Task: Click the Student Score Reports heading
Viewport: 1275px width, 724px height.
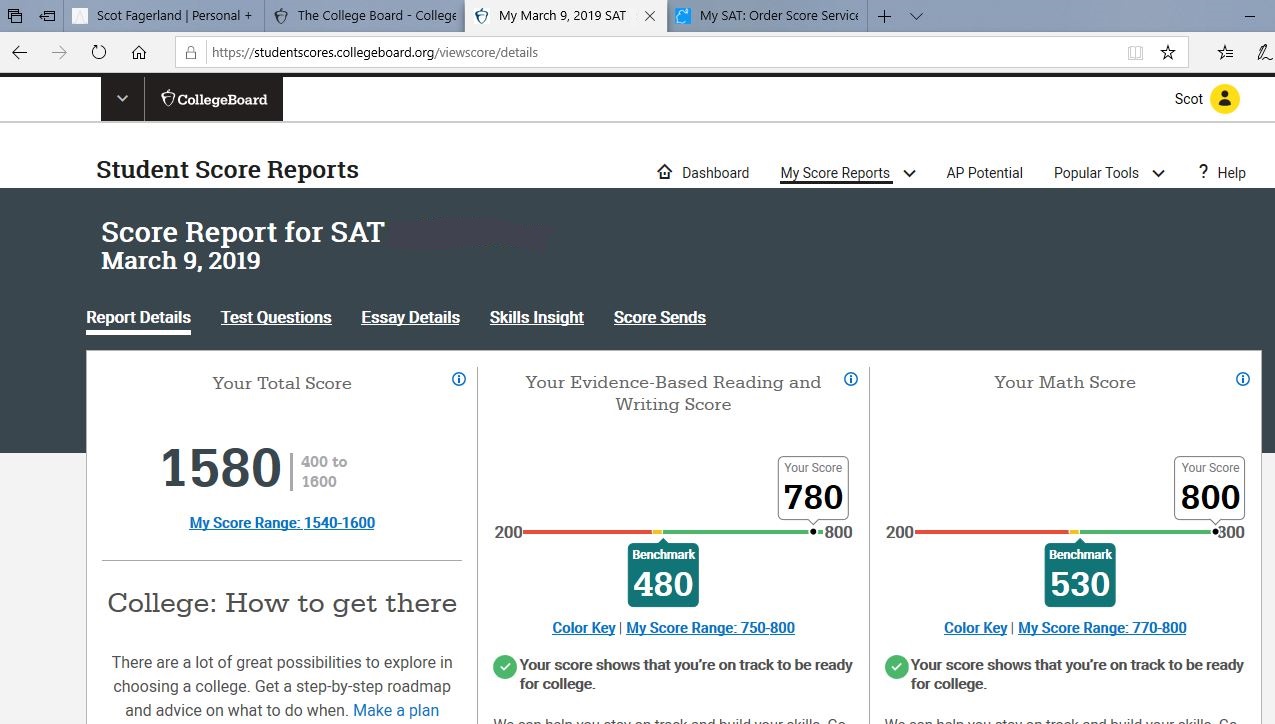Action: click(x=227, y=170)
